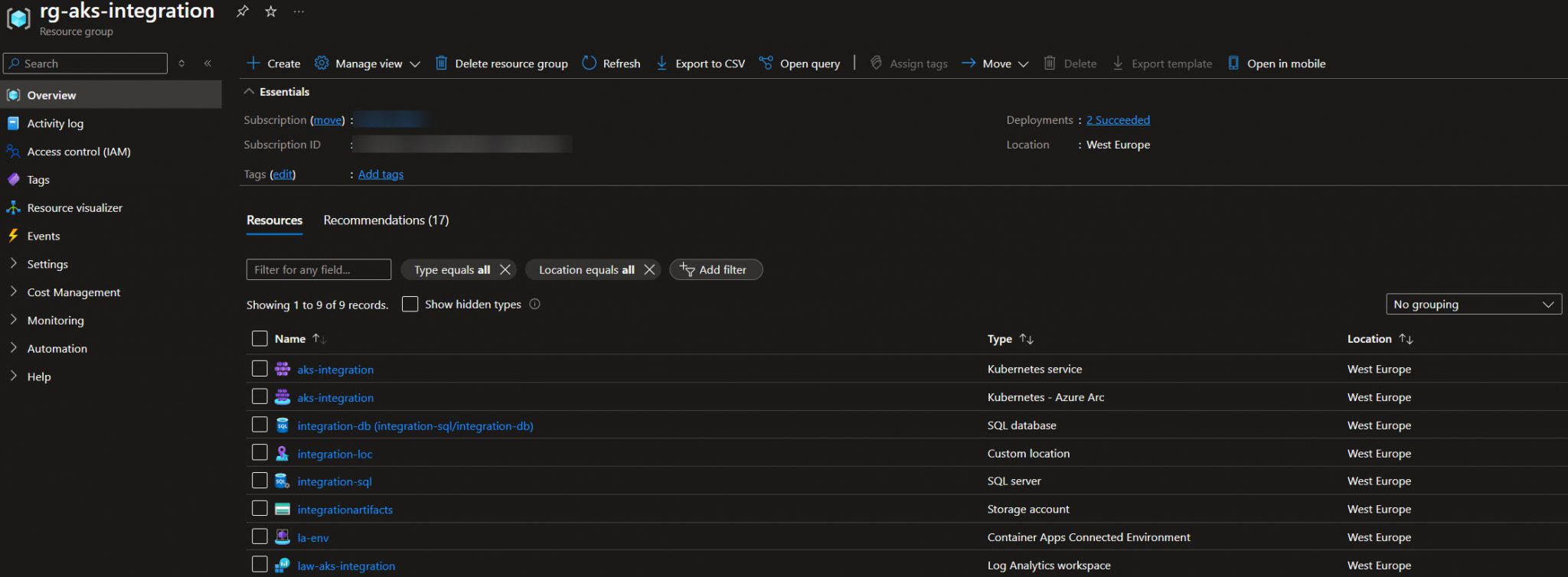Open in mobile icon

click(1233, 64)
